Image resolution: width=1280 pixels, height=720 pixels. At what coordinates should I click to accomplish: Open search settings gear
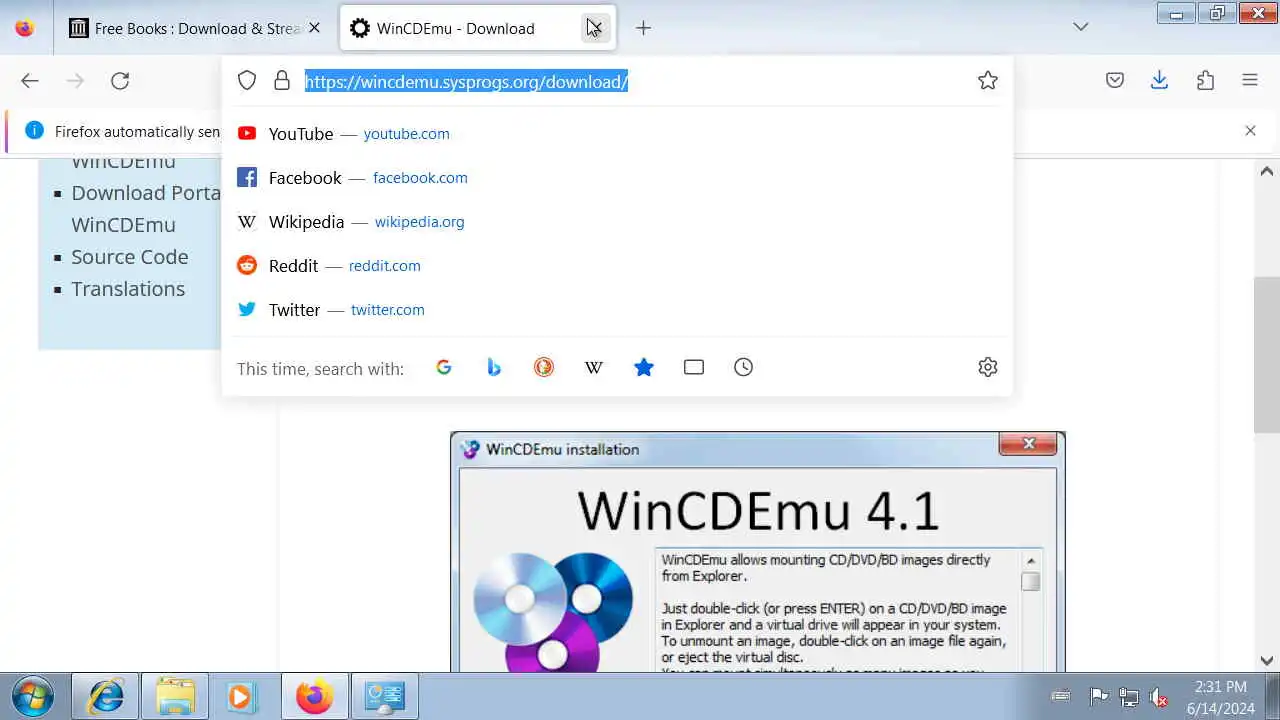(x=988, y=368)
